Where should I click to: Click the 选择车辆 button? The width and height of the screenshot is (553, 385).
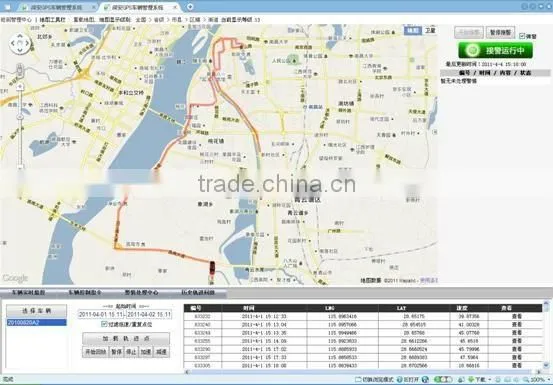click(x=37, y=311)
